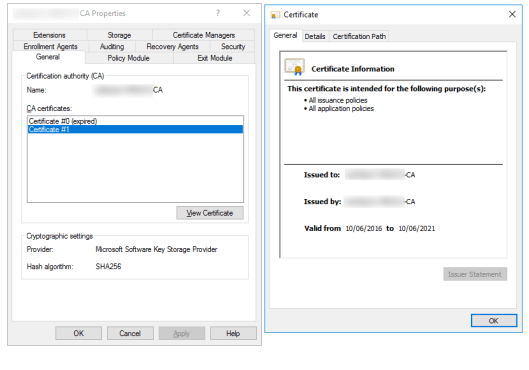The width and height of the screenshot is (529, 370).
Task: Select Certificate #0 (expired) in the list
Action: pyautogui.click(x=135, y=121)
